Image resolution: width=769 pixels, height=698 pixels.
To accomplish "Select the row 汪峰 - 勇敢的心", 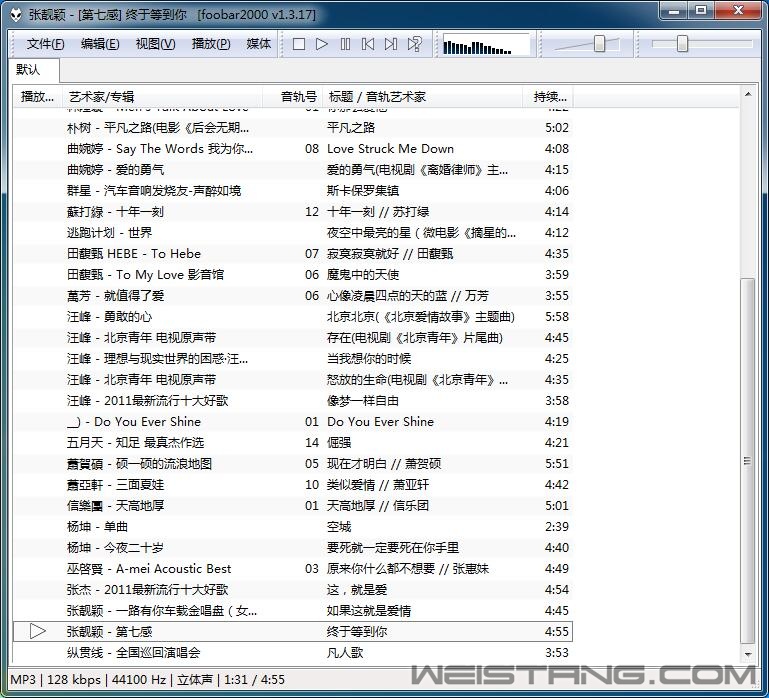I will coord(293,317).
